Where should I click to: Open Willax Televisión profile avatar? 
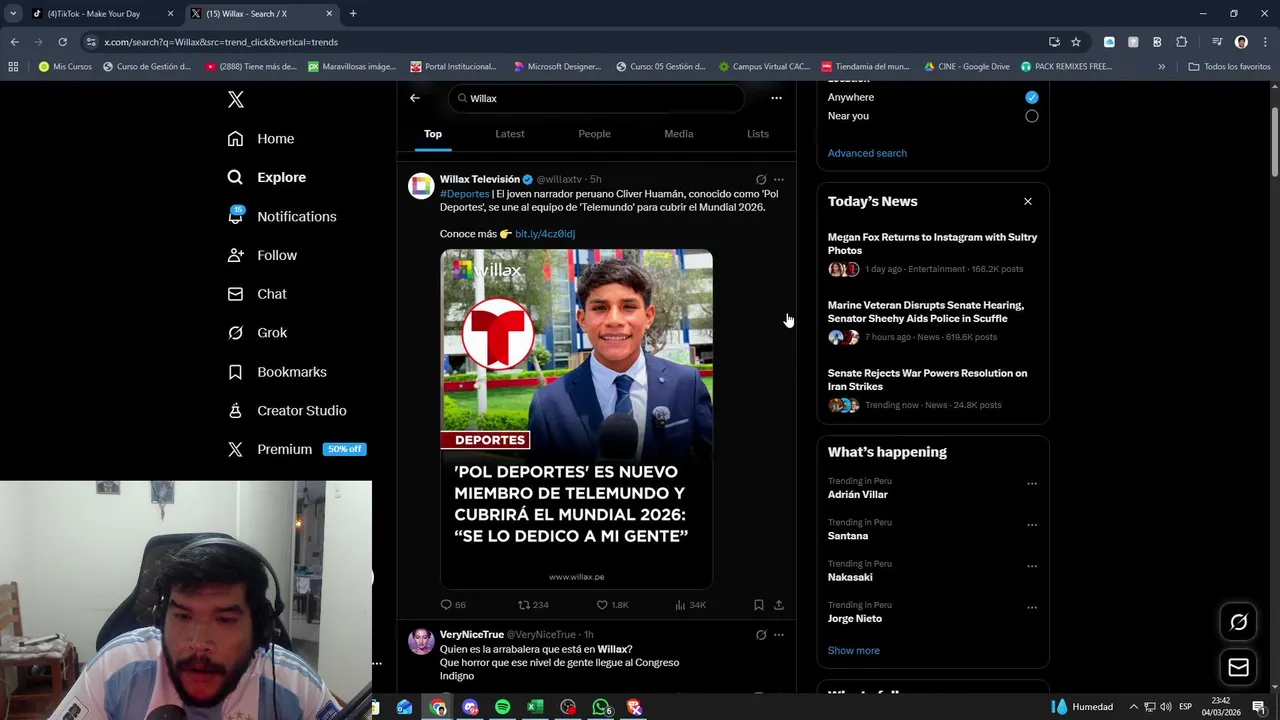421,186
